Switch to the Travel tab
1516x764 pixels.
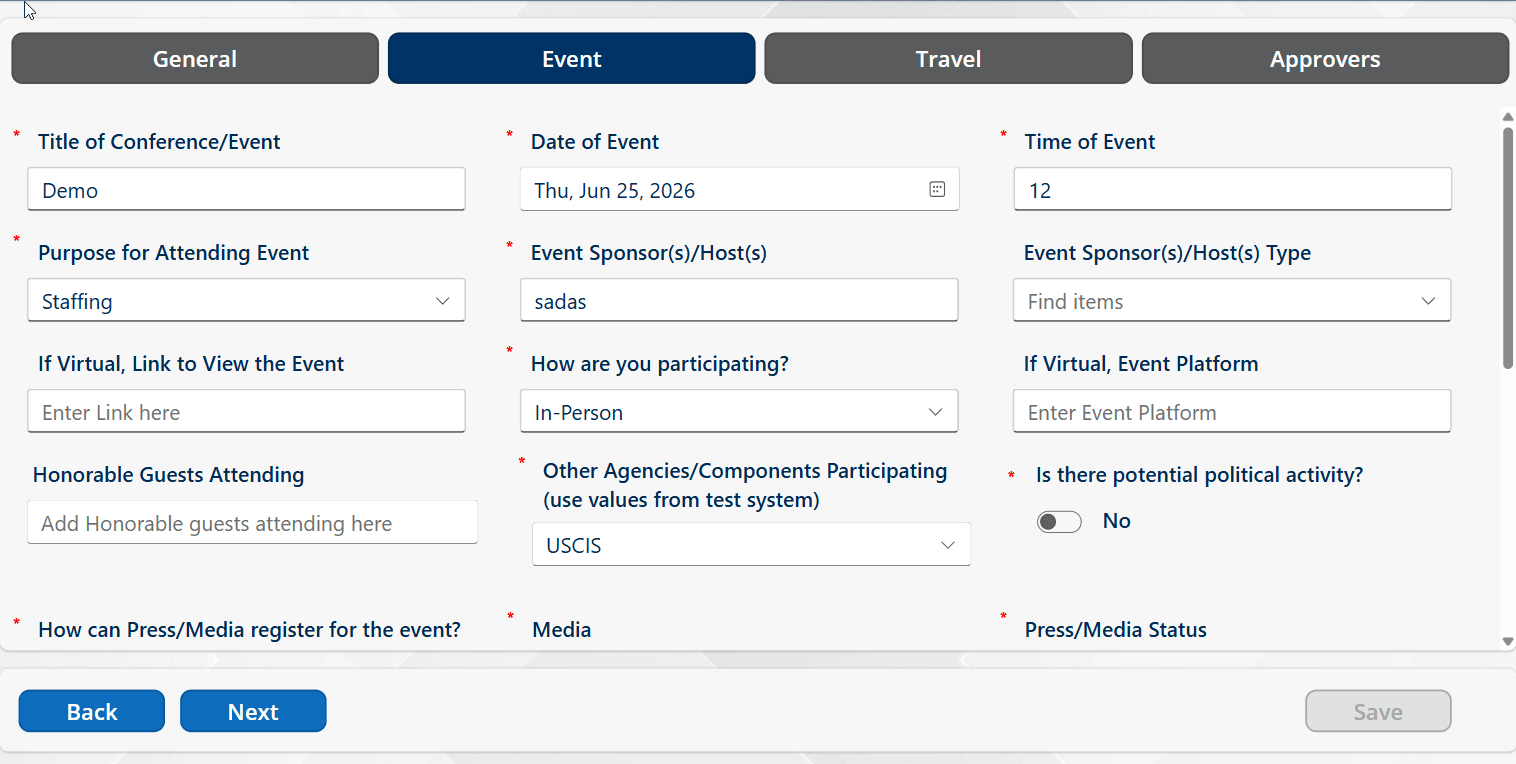point(948,59)
